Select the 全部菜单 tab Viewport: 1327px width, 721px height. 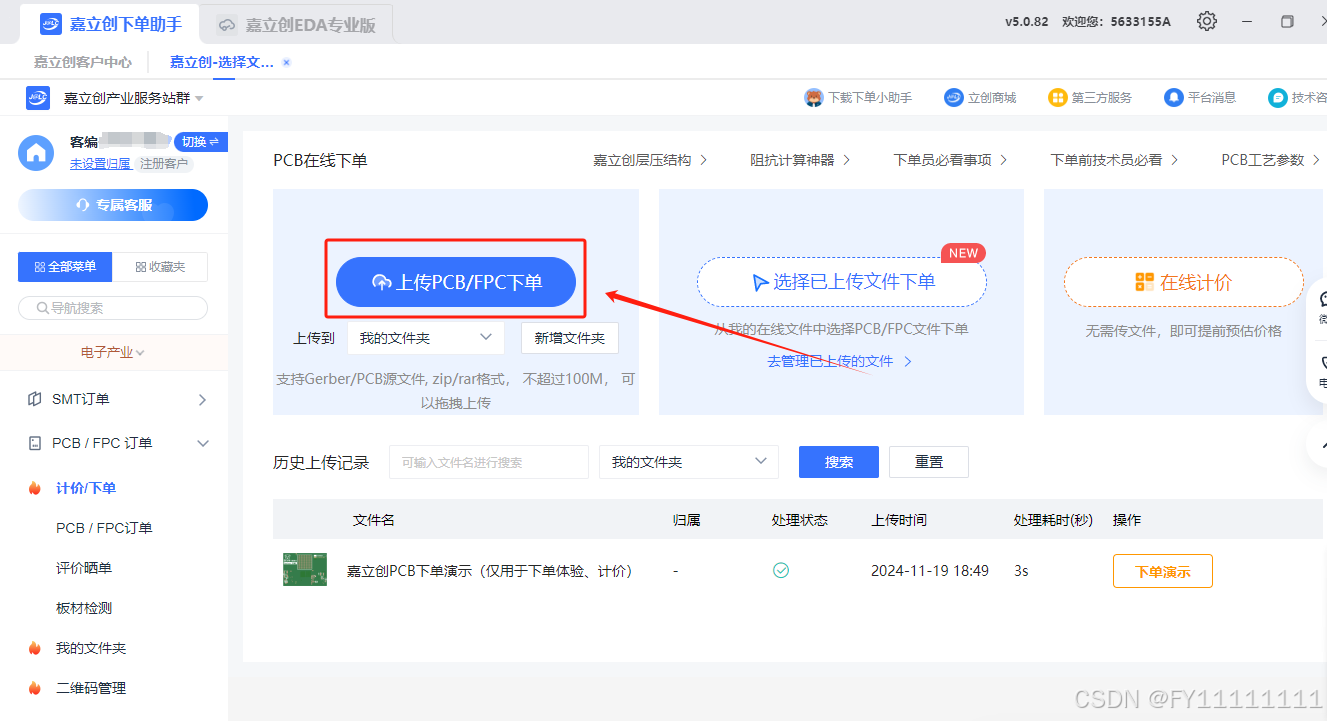65,267
